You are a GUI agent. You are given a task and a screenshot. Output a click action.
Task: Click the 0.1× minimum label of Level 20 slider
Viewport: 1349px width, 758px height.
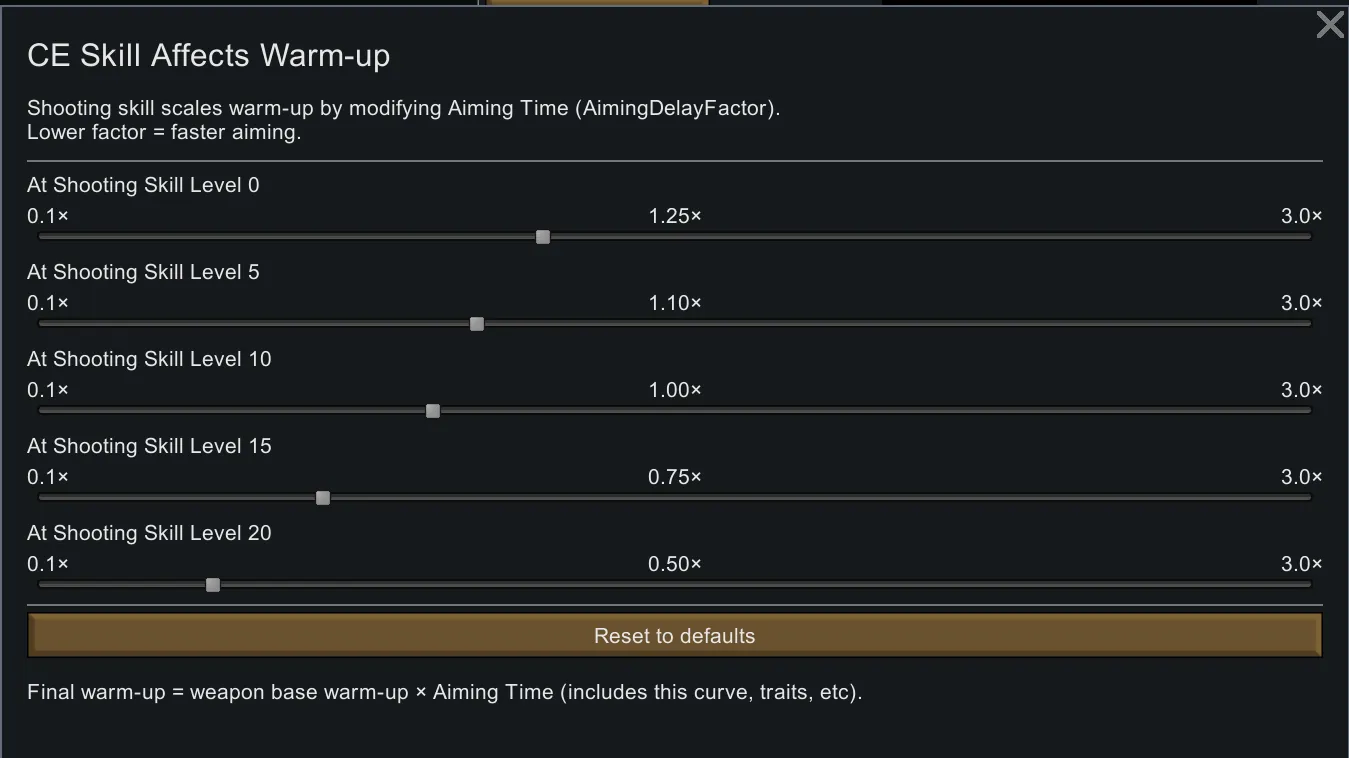click(x=48, y=564)
